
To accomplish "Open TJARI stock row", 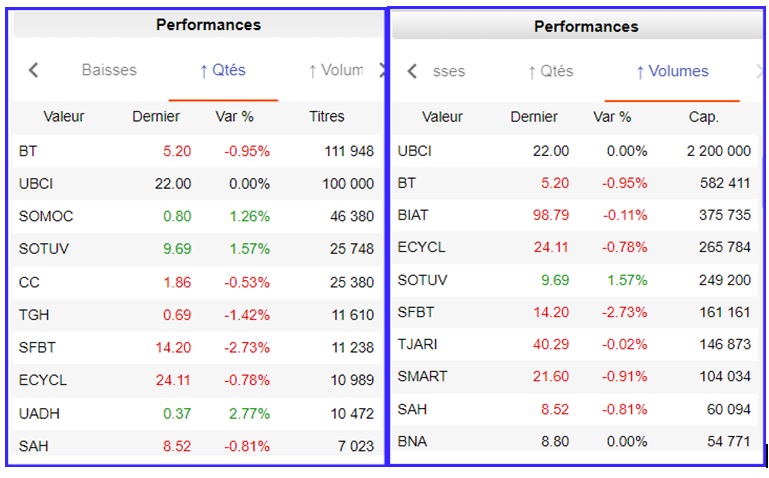I will point(418,344).
